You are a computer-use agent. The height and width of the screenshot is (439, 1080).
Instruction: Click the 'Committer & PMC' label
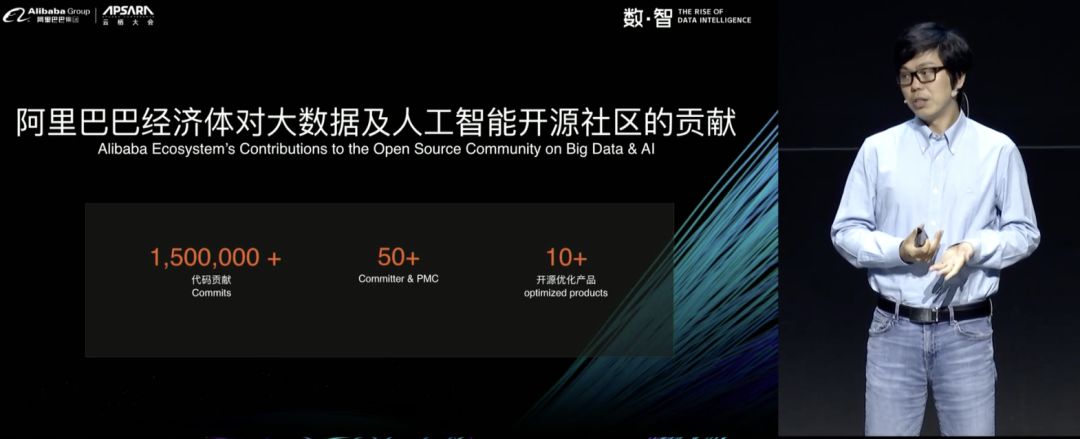tap(398, 279)
